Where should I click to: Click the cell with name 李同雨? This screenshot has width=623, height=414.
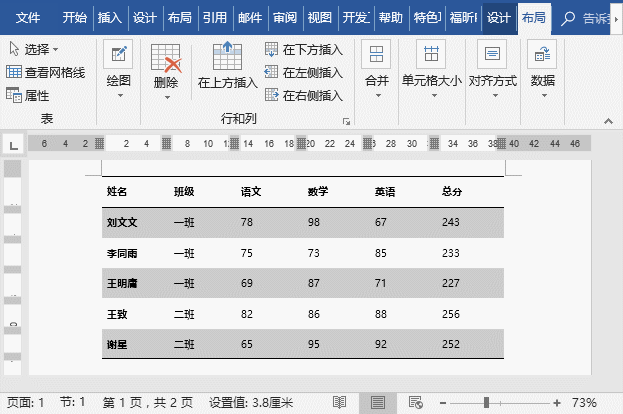coord(122,253)
